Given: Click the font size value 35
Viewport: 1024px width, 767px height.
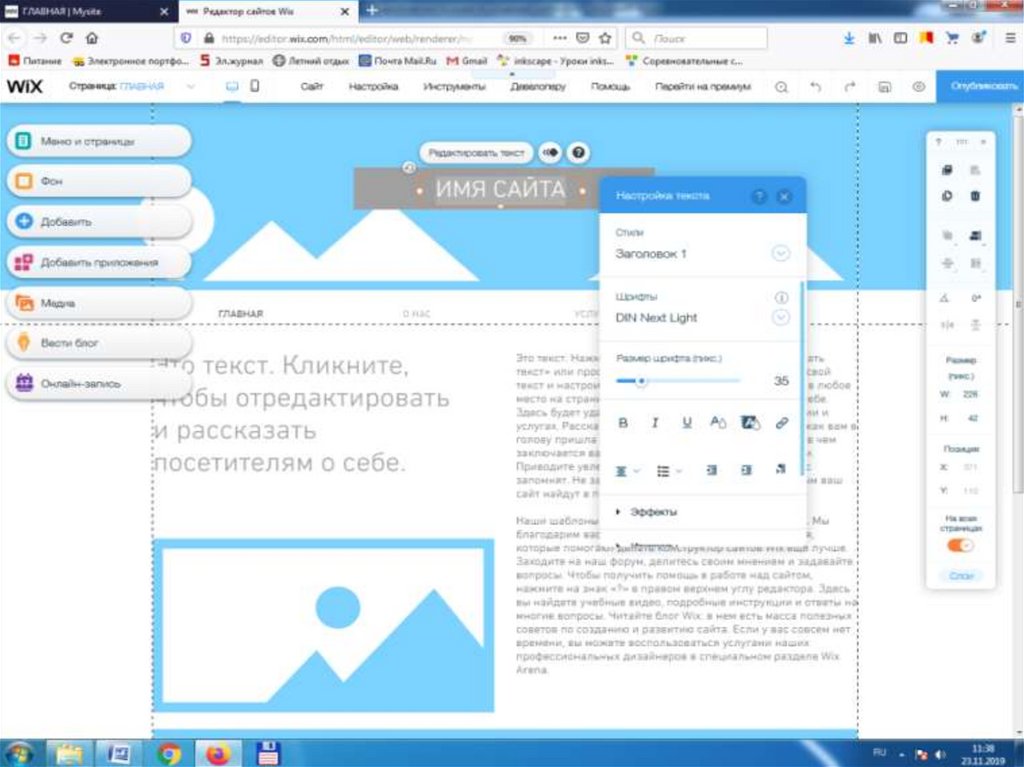Looking at the screenshot, I should tap(781, 381).
